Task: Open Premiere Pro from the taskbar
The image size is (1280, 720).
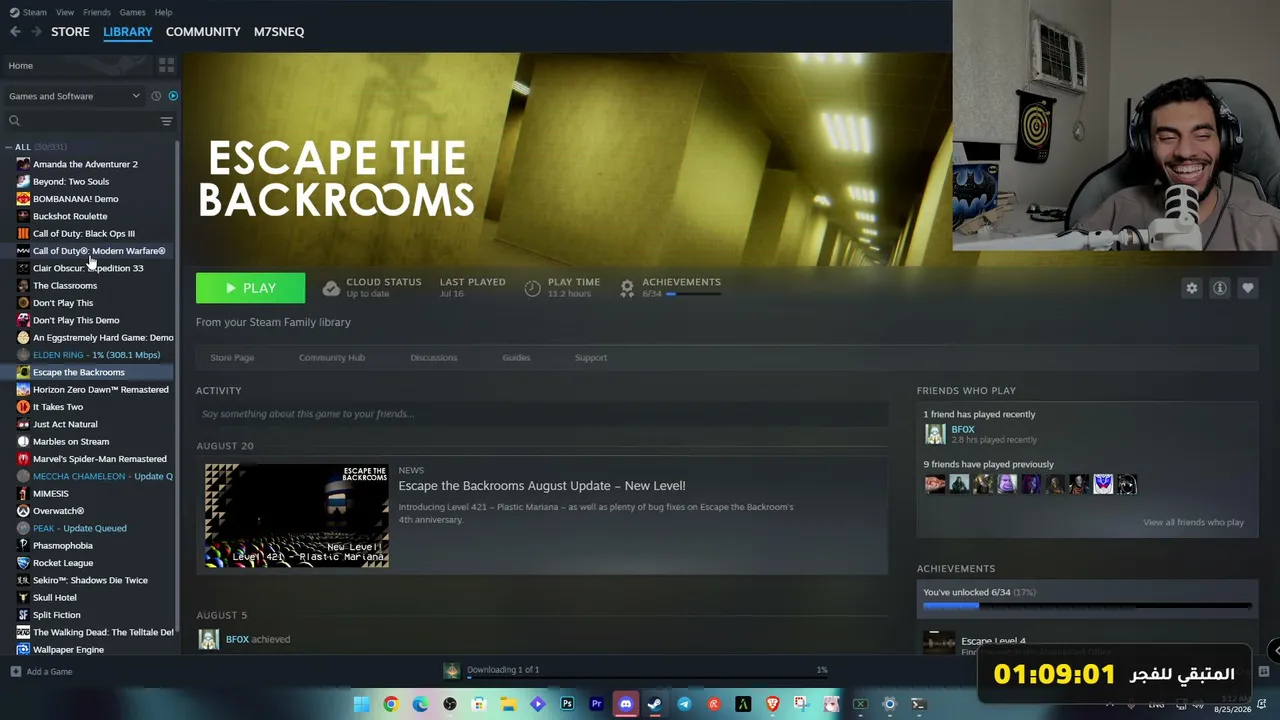Action: pos(597,704)
